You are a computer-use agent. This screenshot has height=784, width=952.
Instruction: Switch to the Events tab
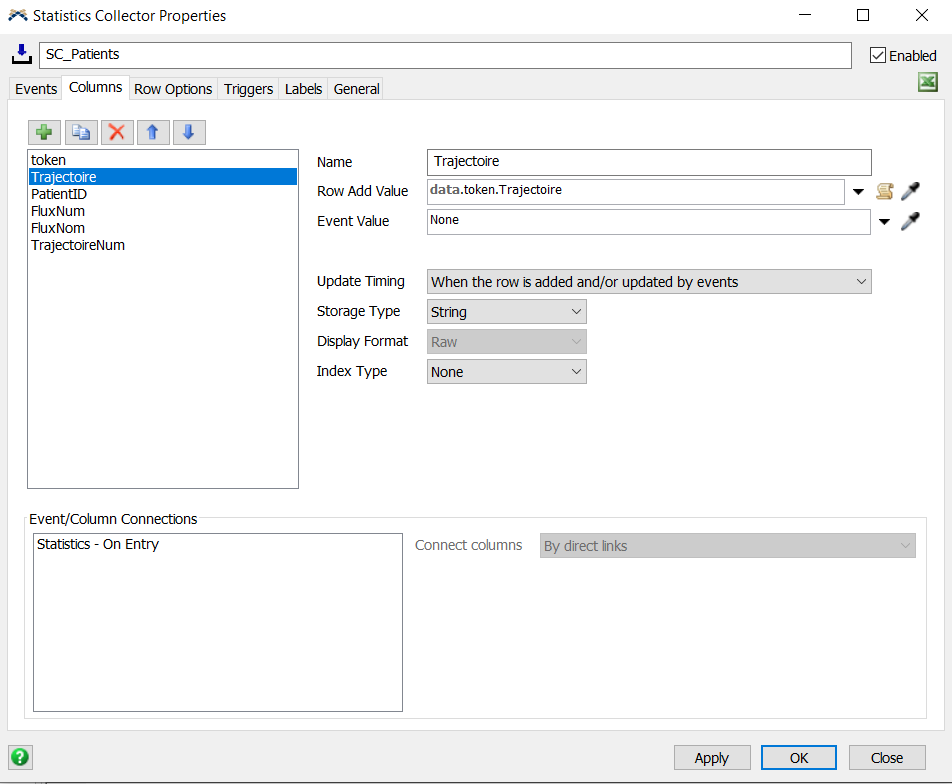tap(36, 89)
